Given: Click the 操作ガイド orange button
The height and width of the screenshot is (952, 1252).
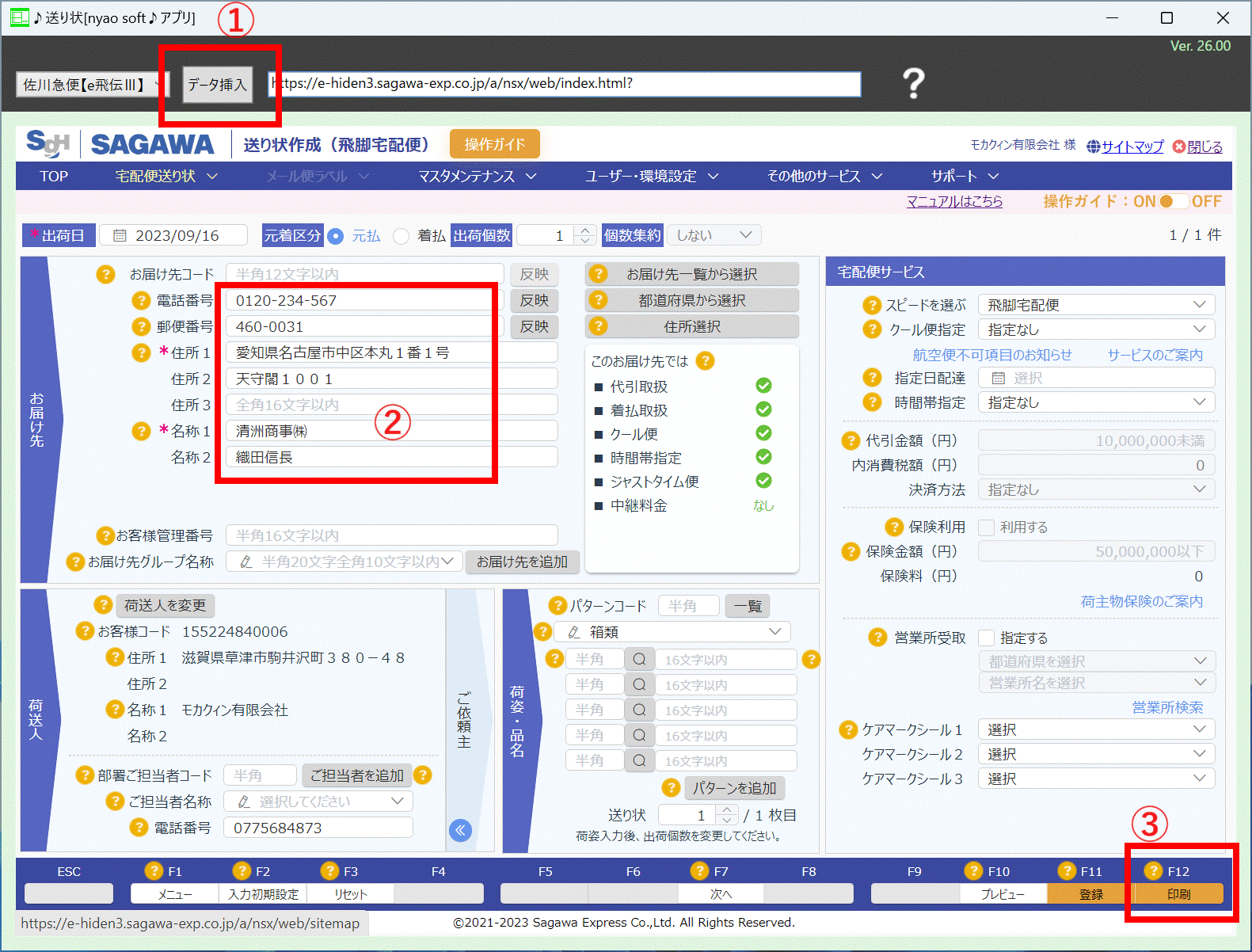Looking at the screenshot, I should 495,144.
